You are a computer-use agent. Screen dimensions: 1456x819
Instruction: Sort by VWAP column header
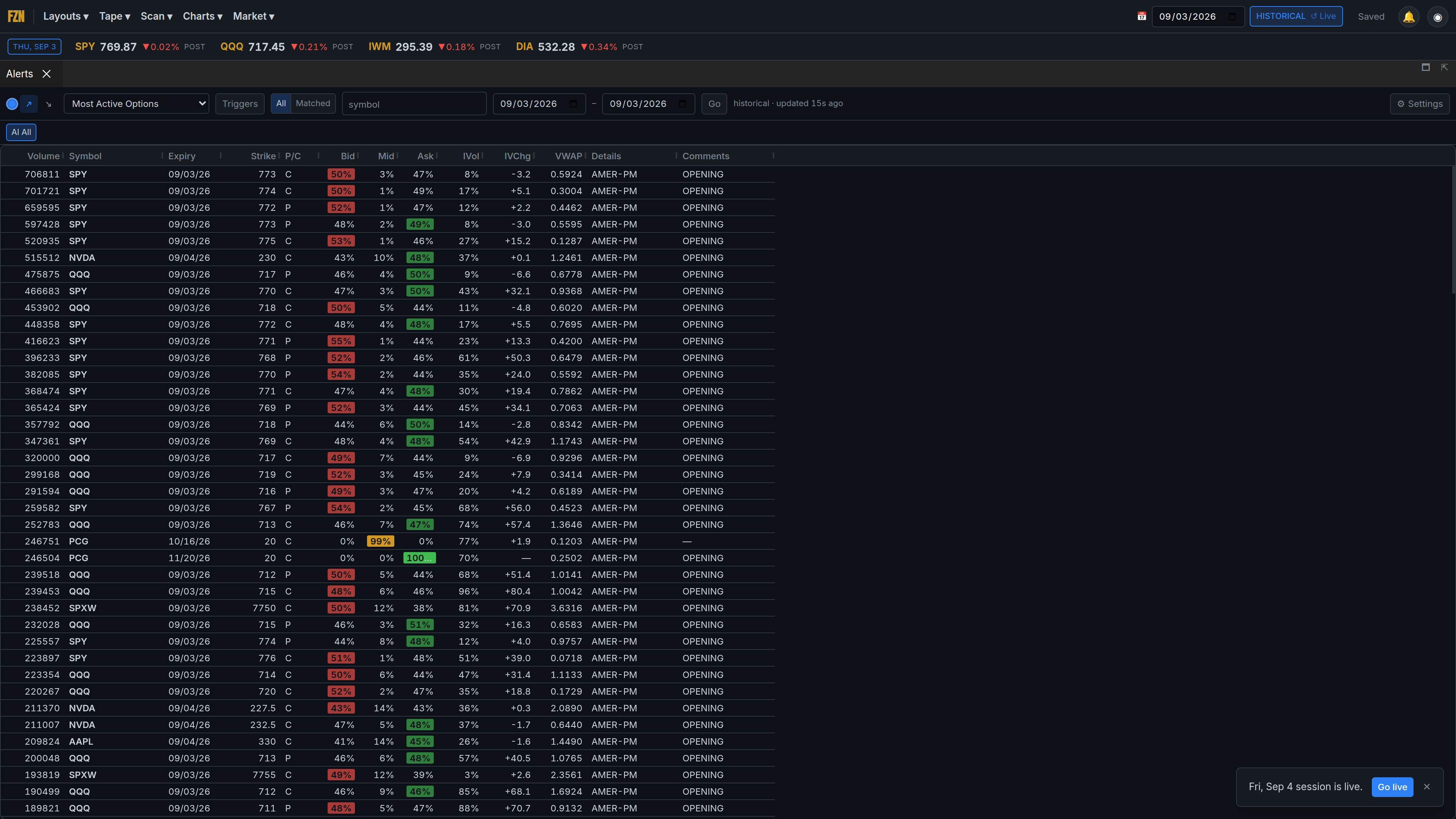click(568, 156)
